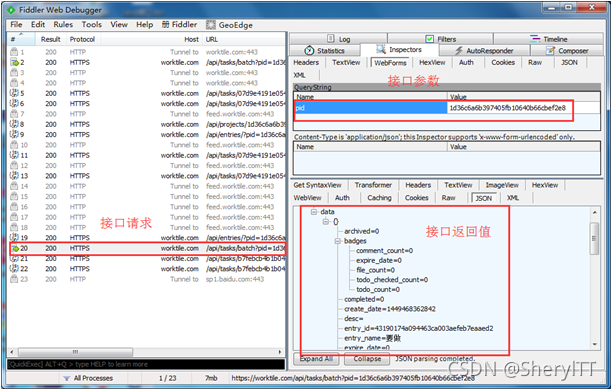Screen dimensions: 612x390
Task: Sort sessions by Result column header
Action: [x=51, y=39]
